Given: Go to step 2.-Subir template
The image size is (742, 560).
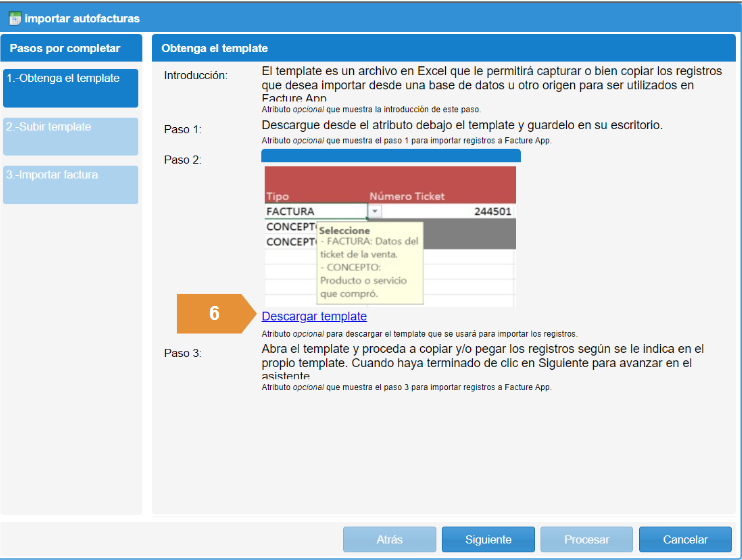Looking at the screenshot, I should pos(70,136).
